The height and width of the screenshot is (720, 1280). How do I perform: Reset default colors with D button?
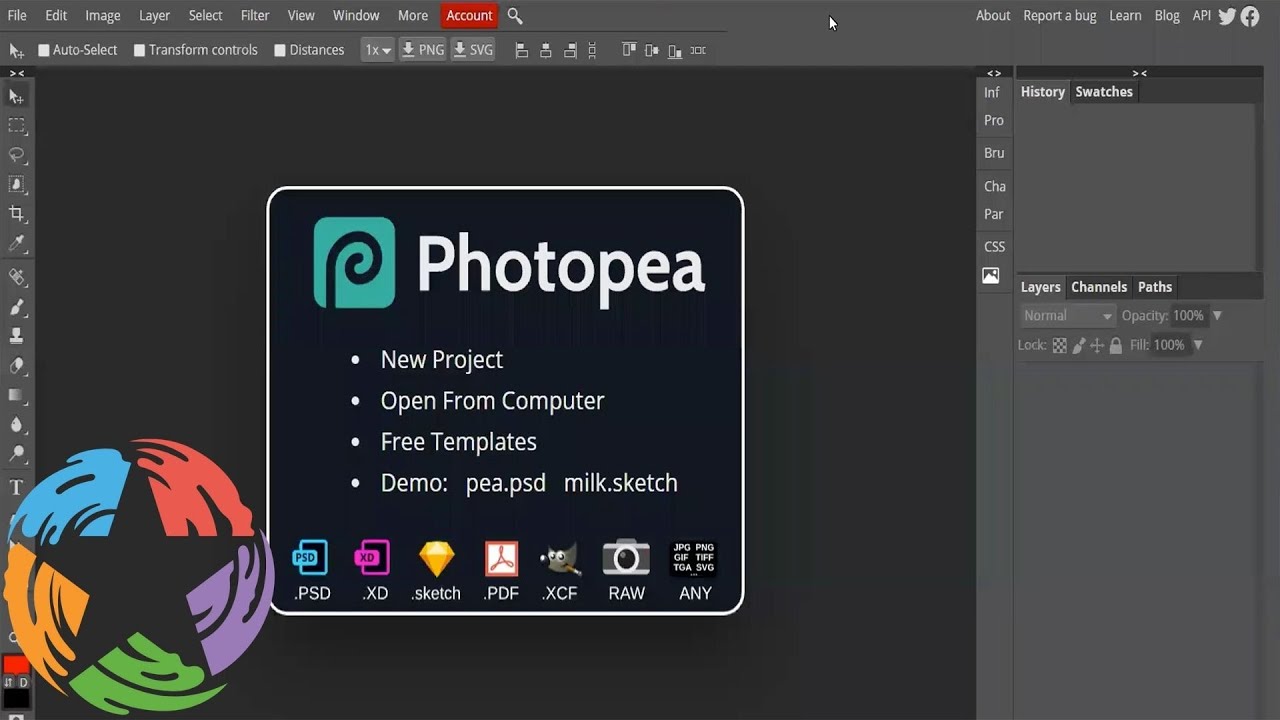(24, 683)
